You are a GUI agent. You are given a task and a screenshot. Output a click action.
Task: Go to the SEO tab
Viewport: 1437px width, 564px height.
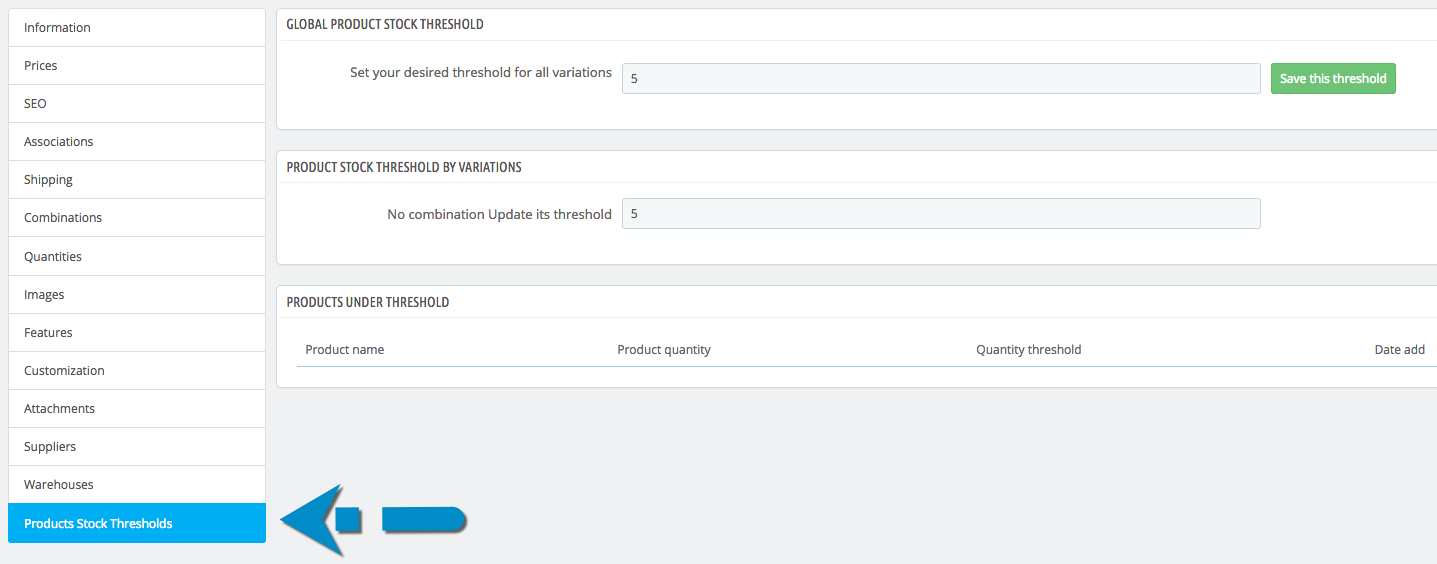(x=35, y=103)
